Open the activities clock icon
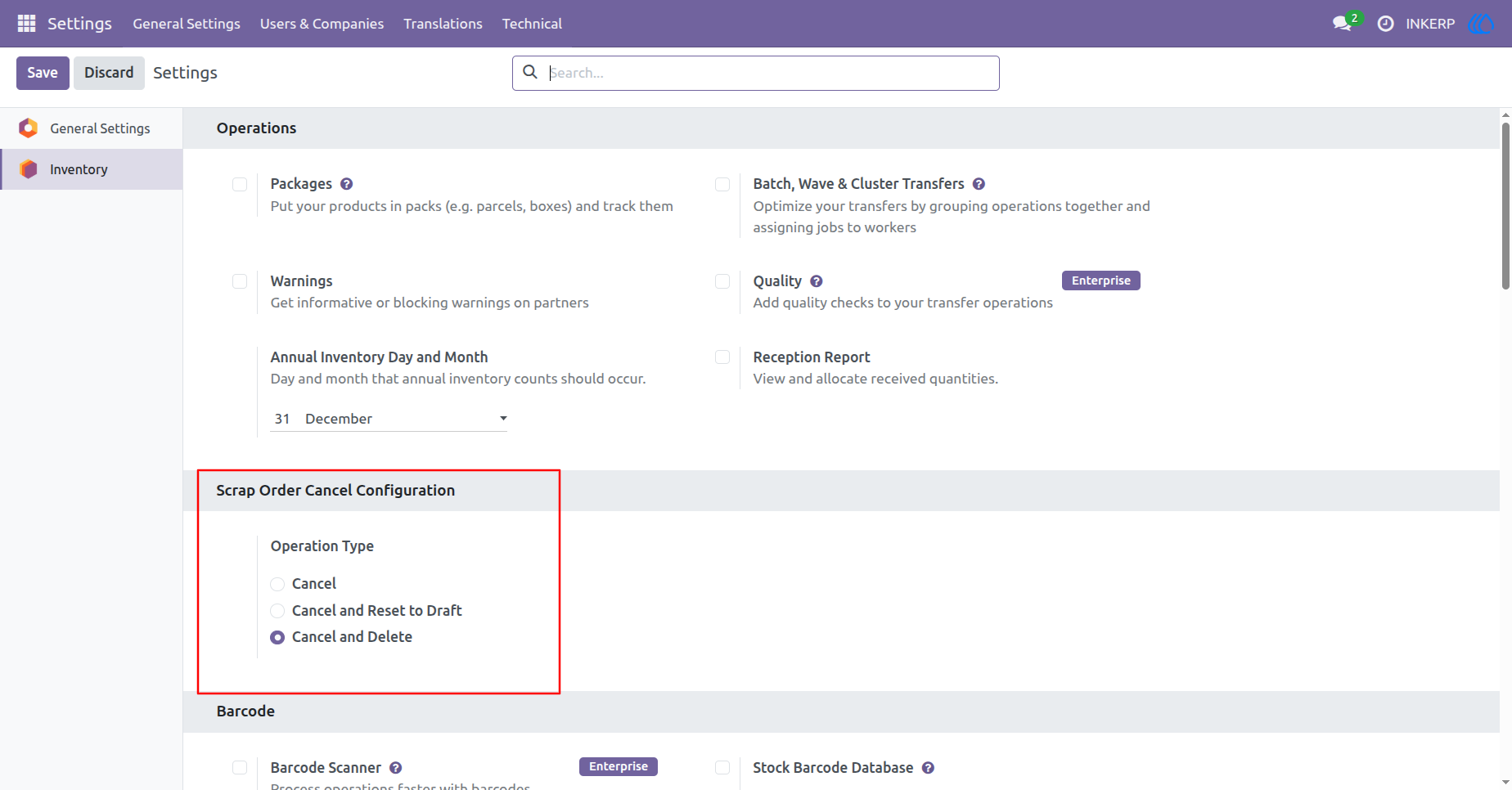 tap(1385, 24)
